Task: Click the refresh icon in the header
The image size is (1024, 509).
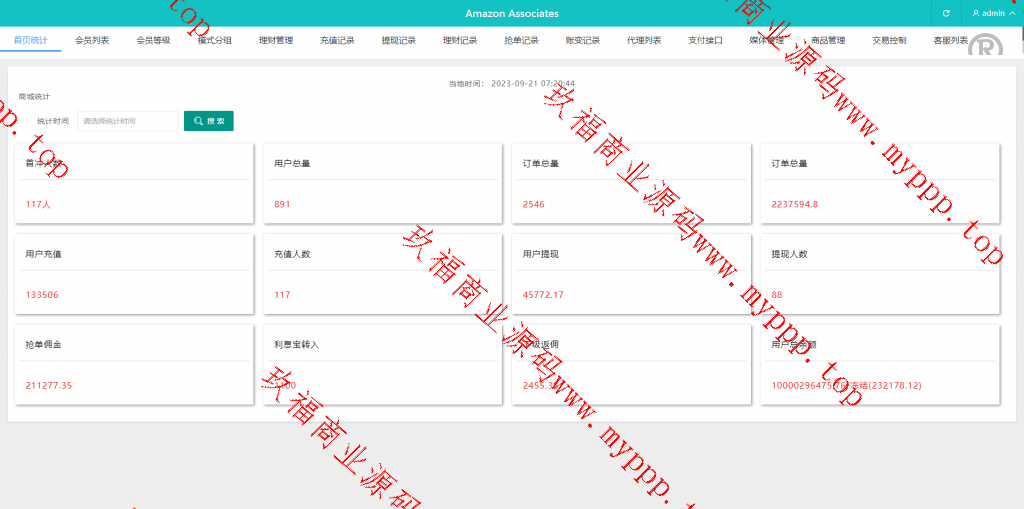Action: pos(946,13)
